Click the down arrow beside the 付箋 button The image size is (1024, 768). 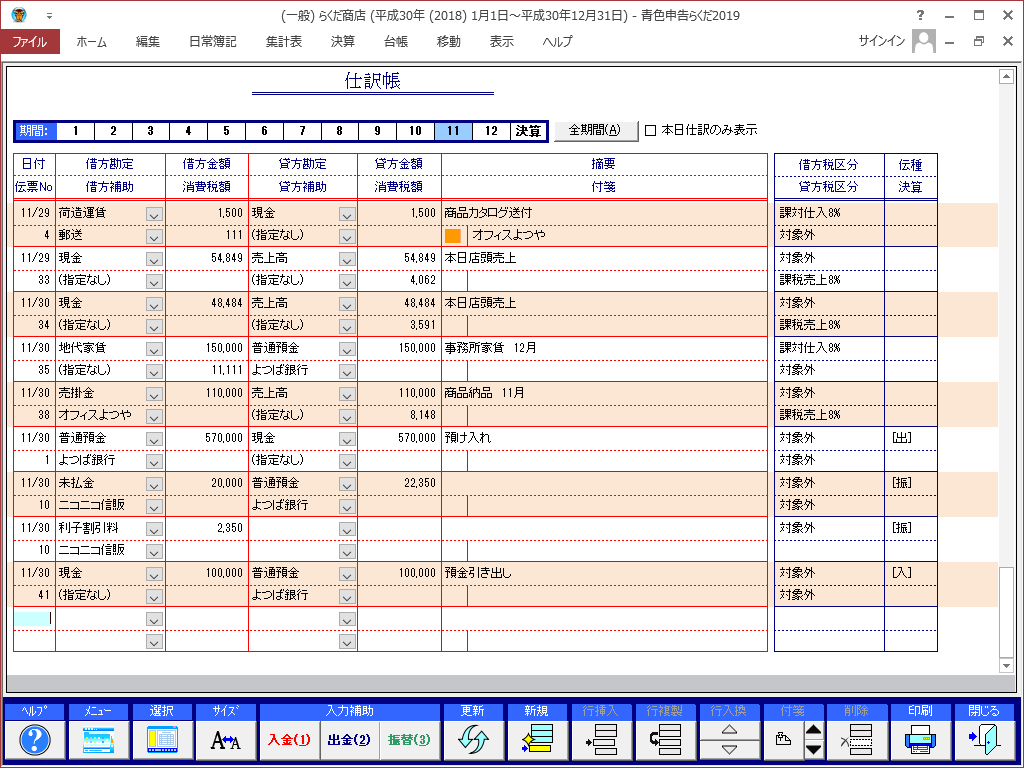click(x=813, y=750)
